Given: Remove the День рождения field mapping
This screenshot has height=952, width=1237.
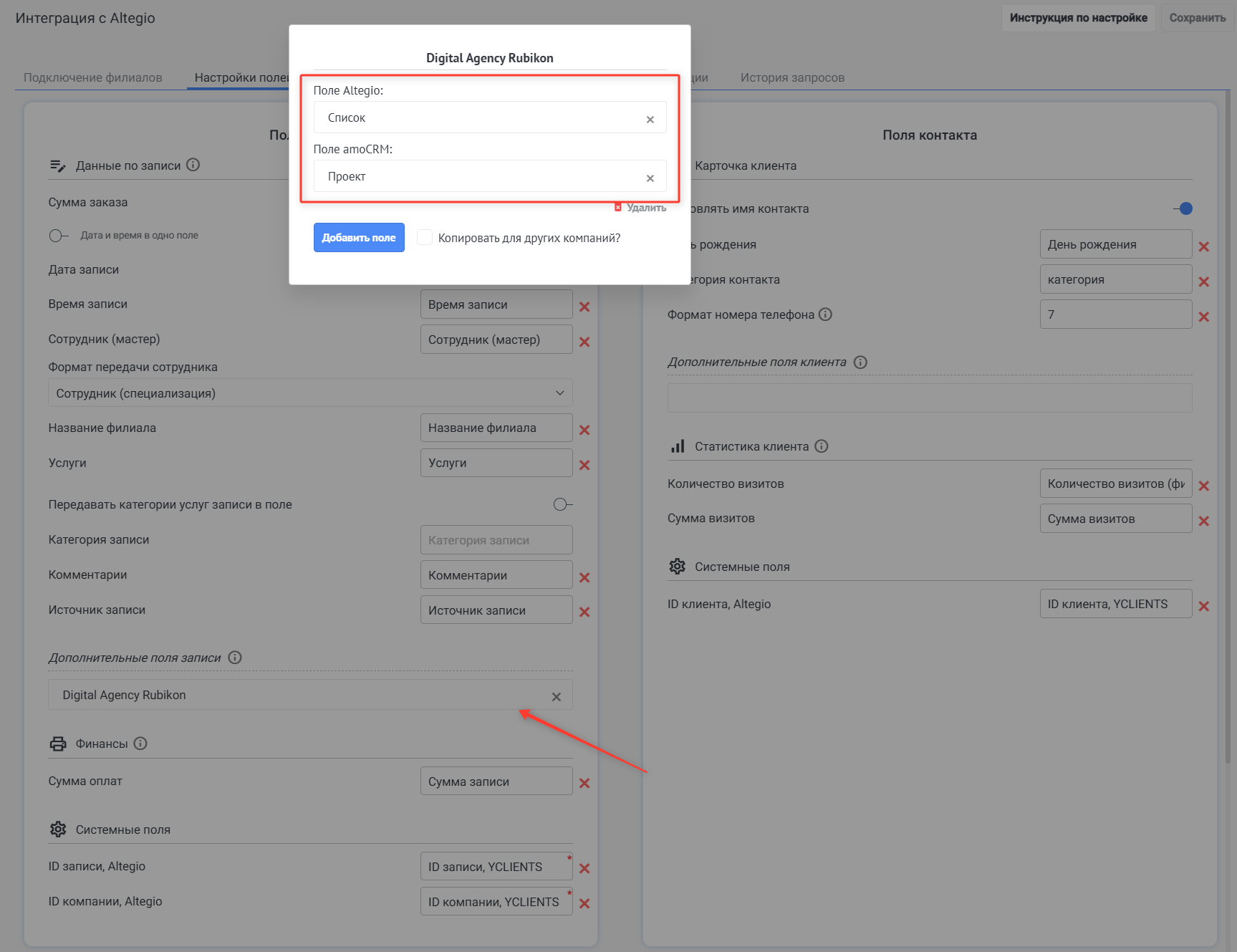Looking at the screenshot, I should tap(1204, 246).
